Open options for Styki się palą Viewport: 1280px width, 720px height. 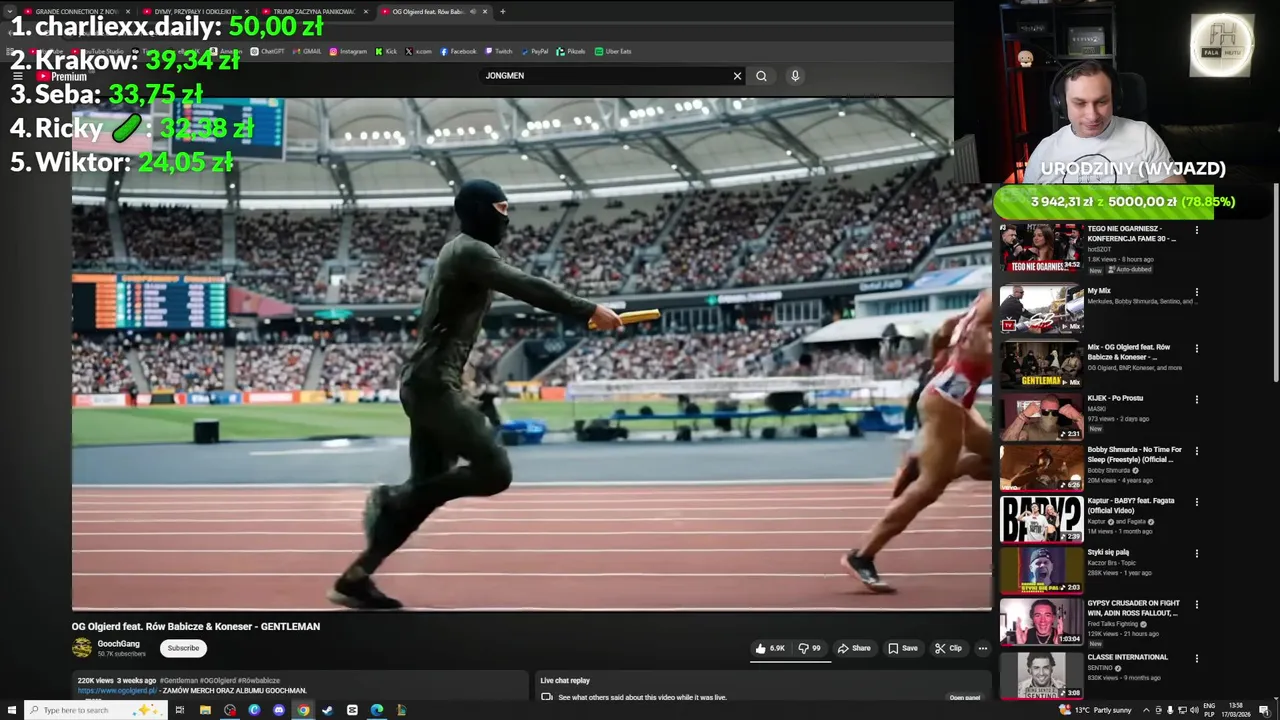point(1196,553)
